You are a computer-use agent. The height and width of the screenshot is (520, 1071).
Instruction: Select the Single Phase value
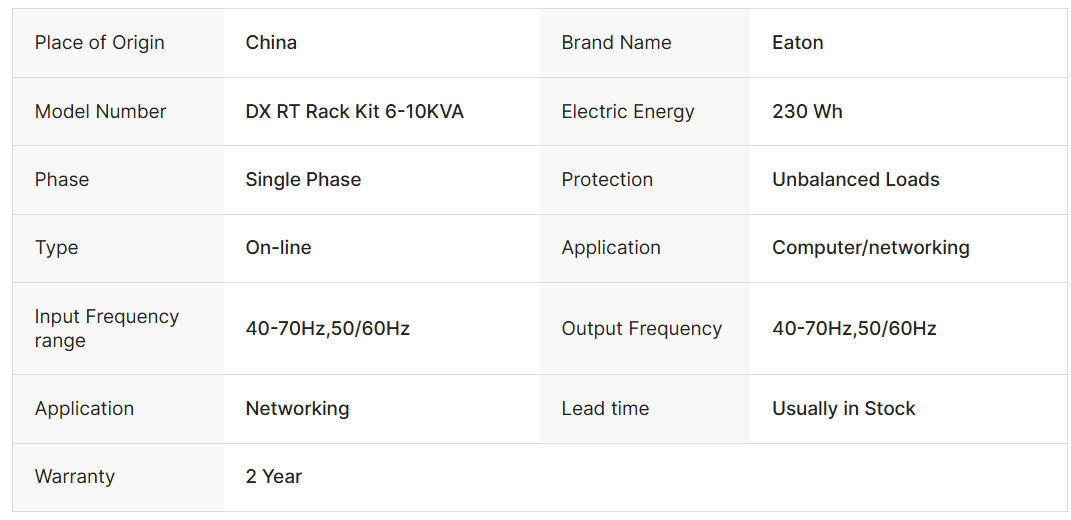(303, 180)
